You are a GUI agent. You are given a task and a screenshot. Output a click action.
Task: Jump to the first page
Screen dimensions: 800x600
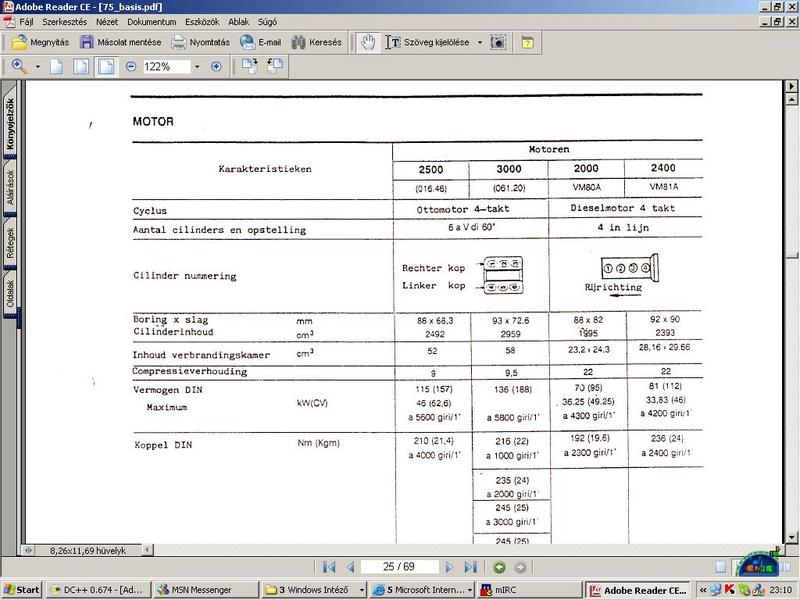tap(329, 567)
